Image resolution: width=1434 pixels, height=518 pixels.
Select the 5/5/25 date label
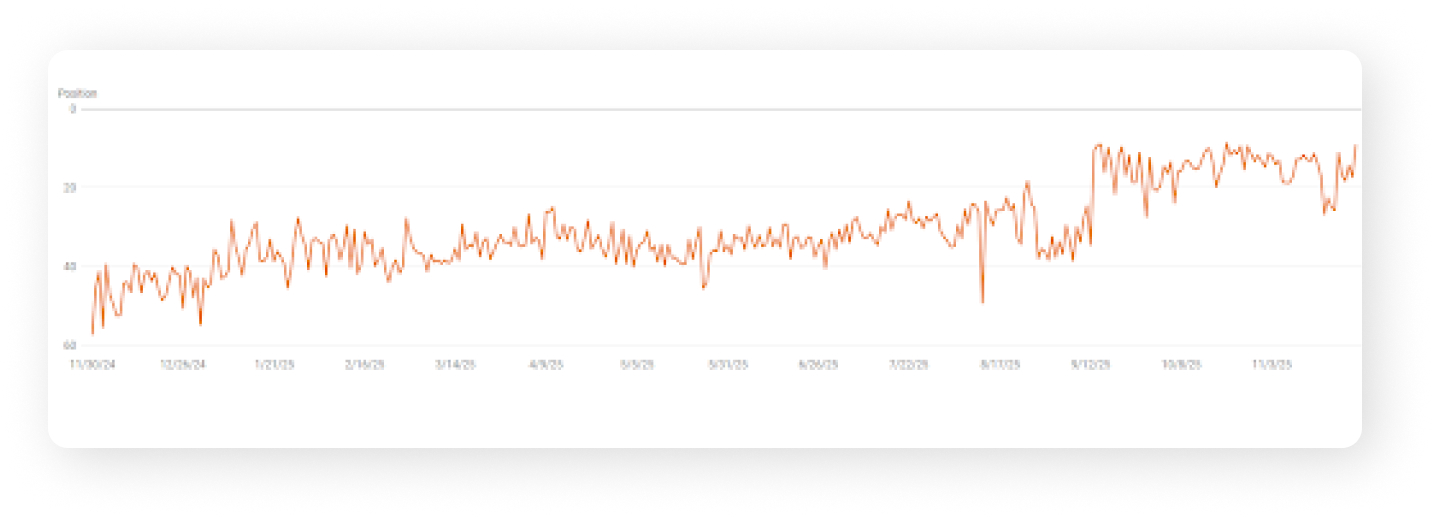point(637,365)
